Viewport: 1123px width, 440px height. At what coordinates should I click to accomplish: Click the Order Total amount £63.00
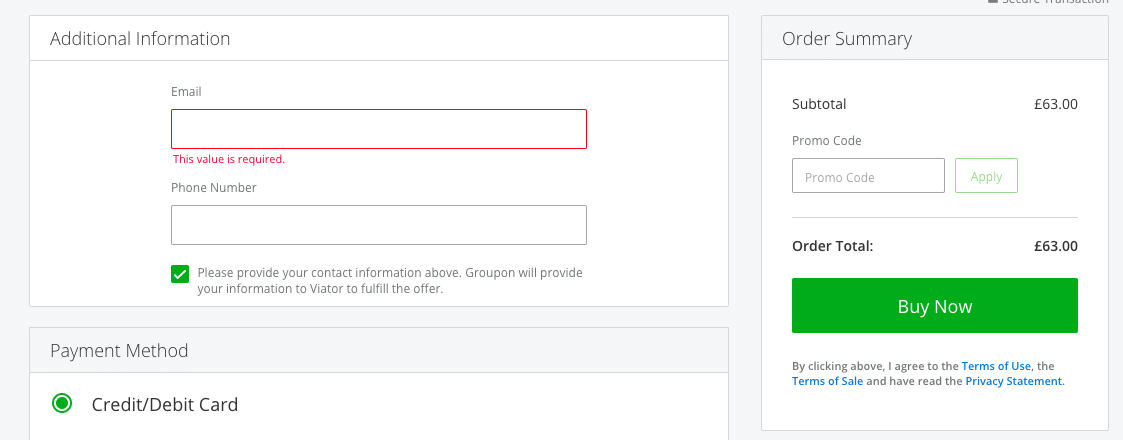(1055, 246)
